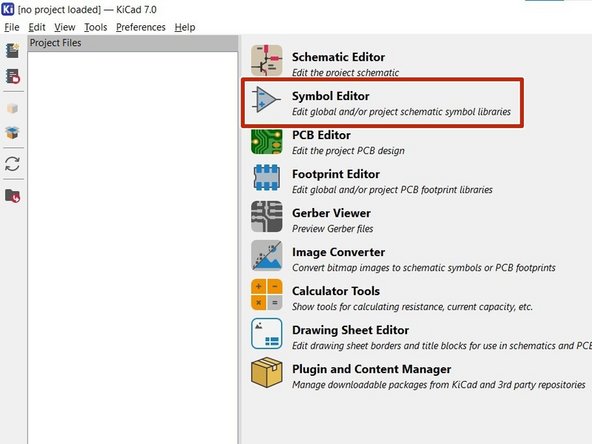Screen dimensions: 592x444
Task: Click 'Manage downloadable packages from KiCad' text
Action: (x=439, y=385)
